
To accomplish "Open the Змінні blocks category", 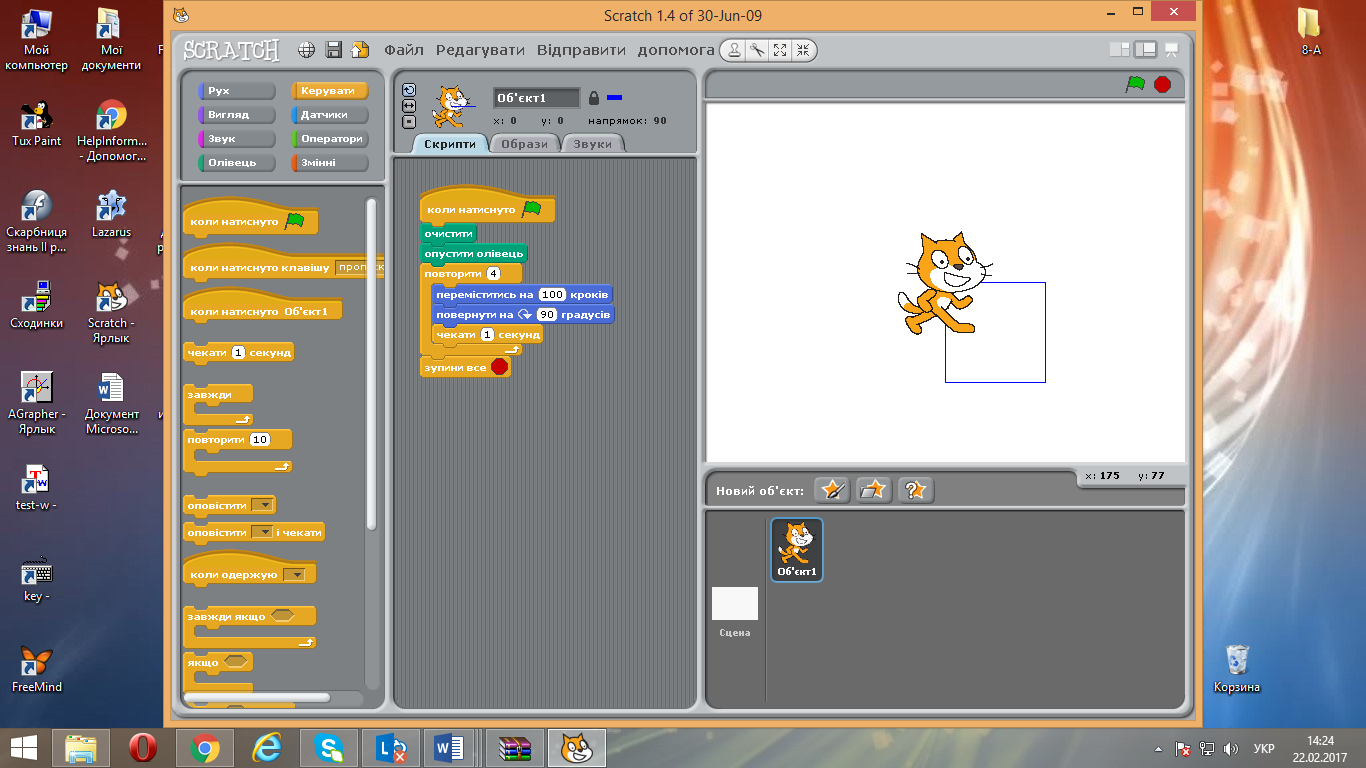I will tap(330, 163).
